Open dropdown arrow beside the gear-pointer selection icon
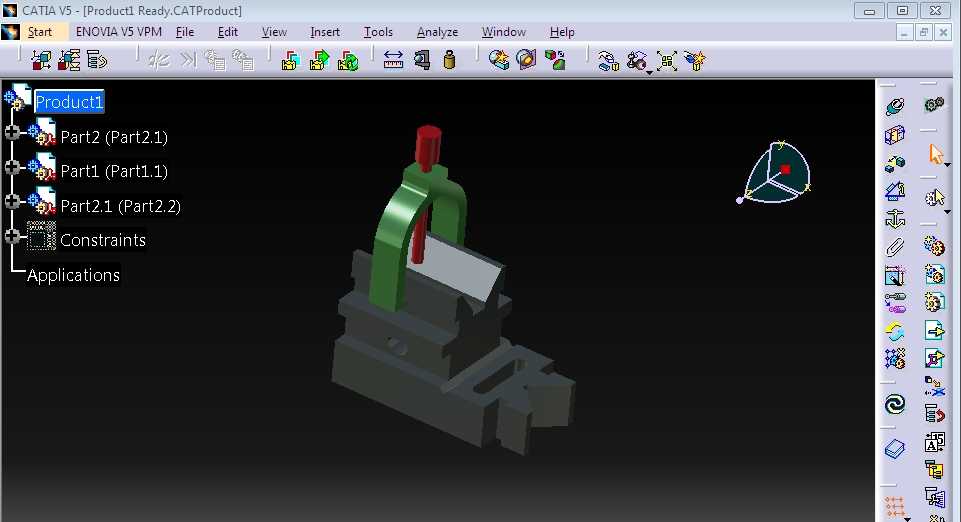961x522 pixels. (x=948, y=211)
